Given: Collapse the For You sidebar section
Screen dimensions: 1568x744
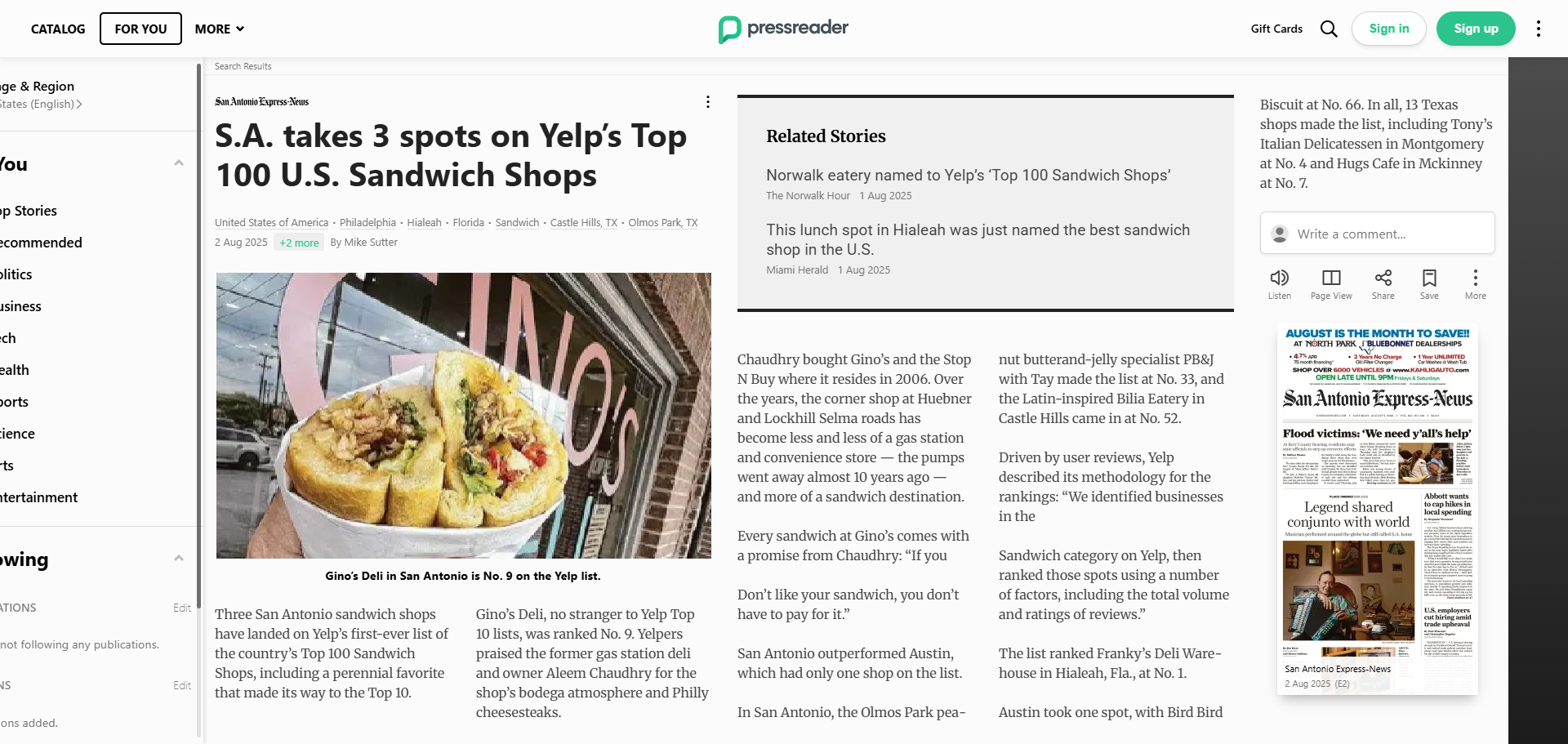Looking at the screenshot, I should click(178, 163).
